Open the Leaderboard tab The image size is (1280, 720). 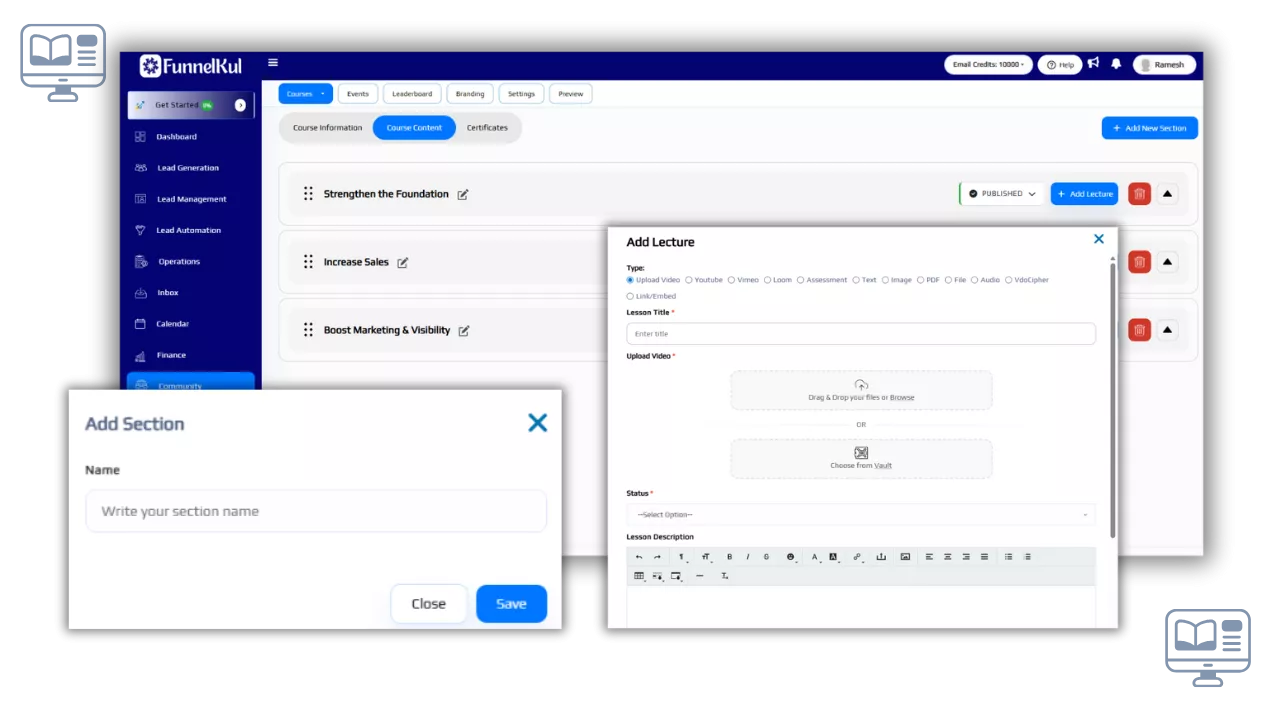click(x=412, y=94)
